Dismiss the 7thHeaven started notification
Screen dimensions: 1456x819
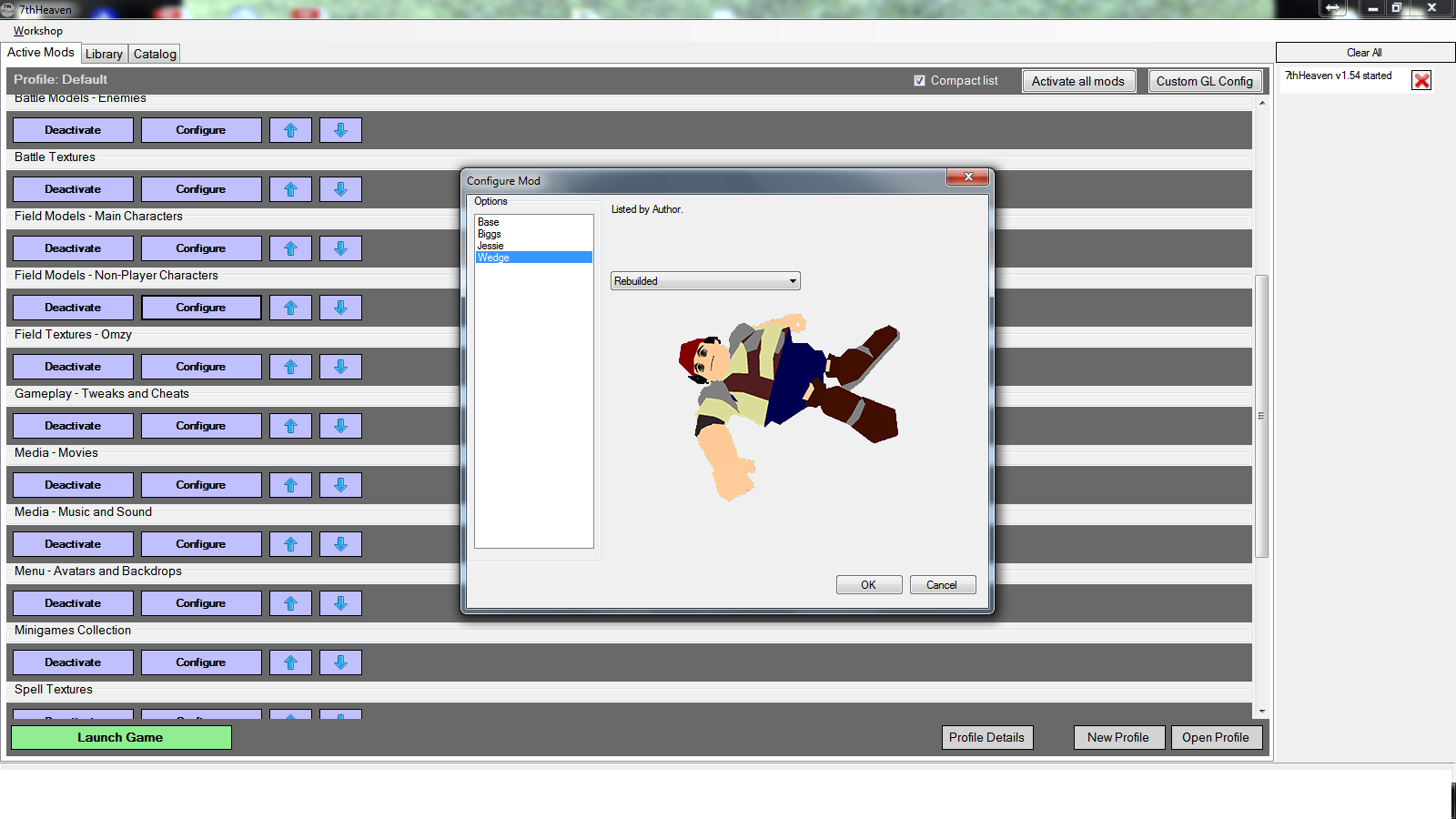click(x=1421, y=80)
